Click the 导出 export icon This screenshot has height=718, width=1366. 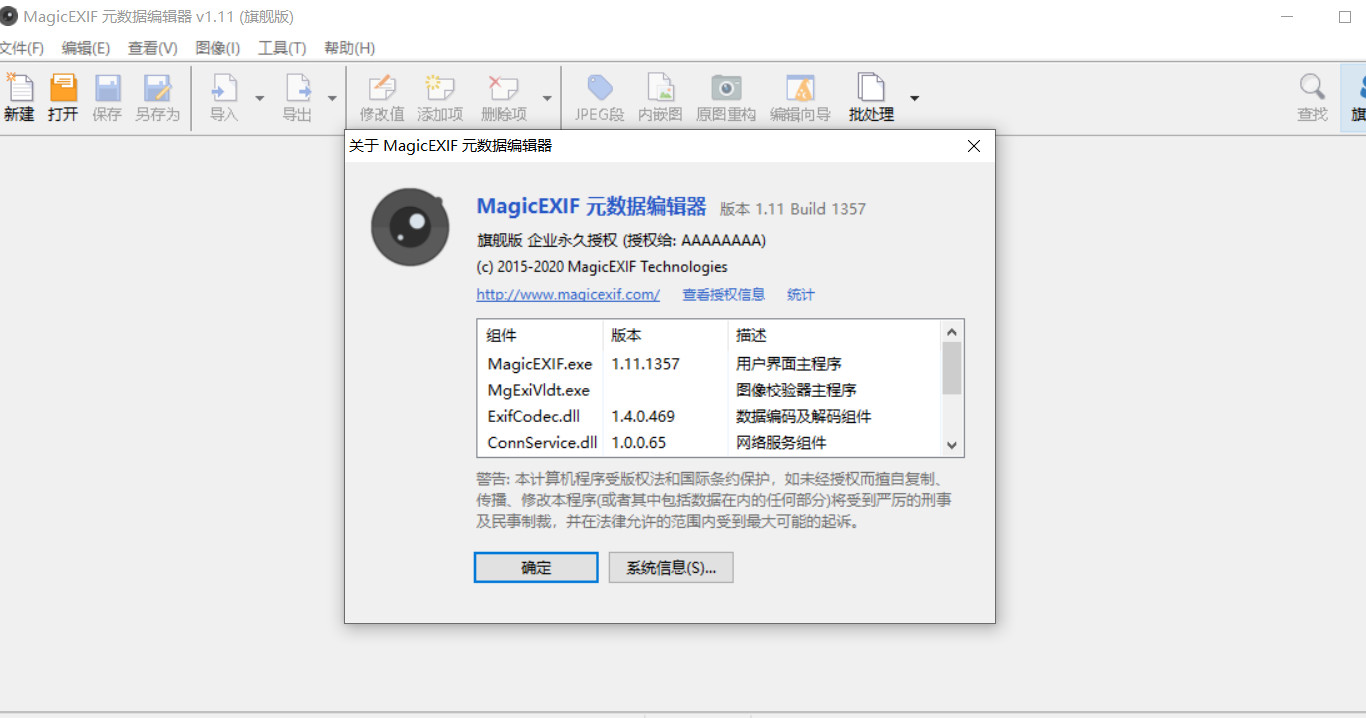click(297, 89)
